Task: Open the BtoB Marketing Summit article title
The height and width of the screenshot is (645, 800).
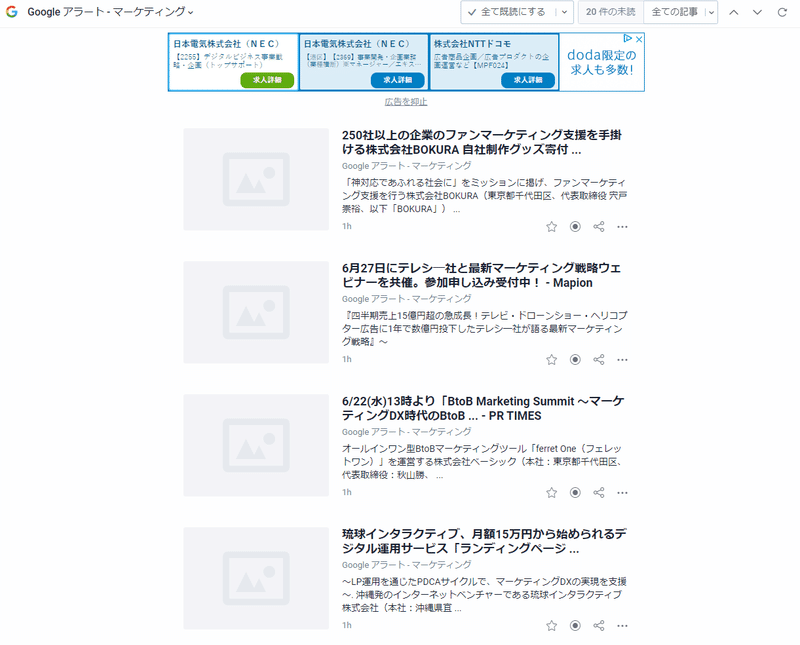Action: click(483, 408)
